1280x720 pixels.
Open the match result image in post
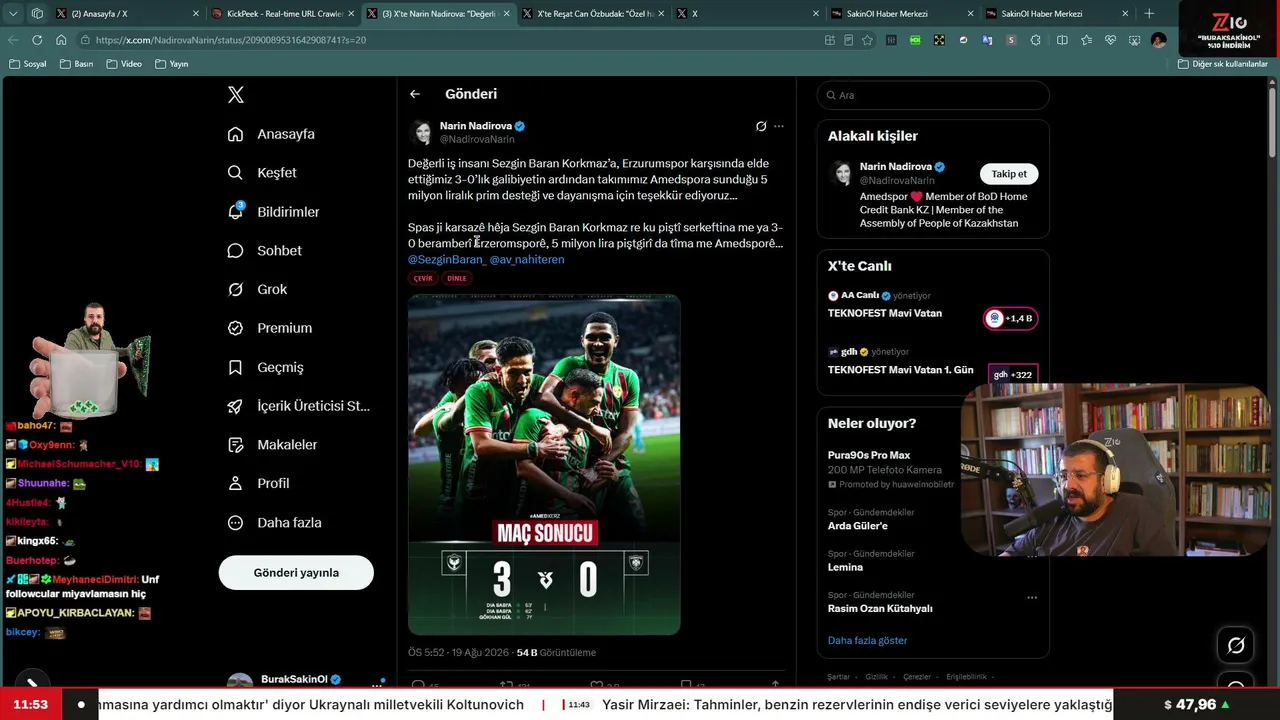(544, 465)
